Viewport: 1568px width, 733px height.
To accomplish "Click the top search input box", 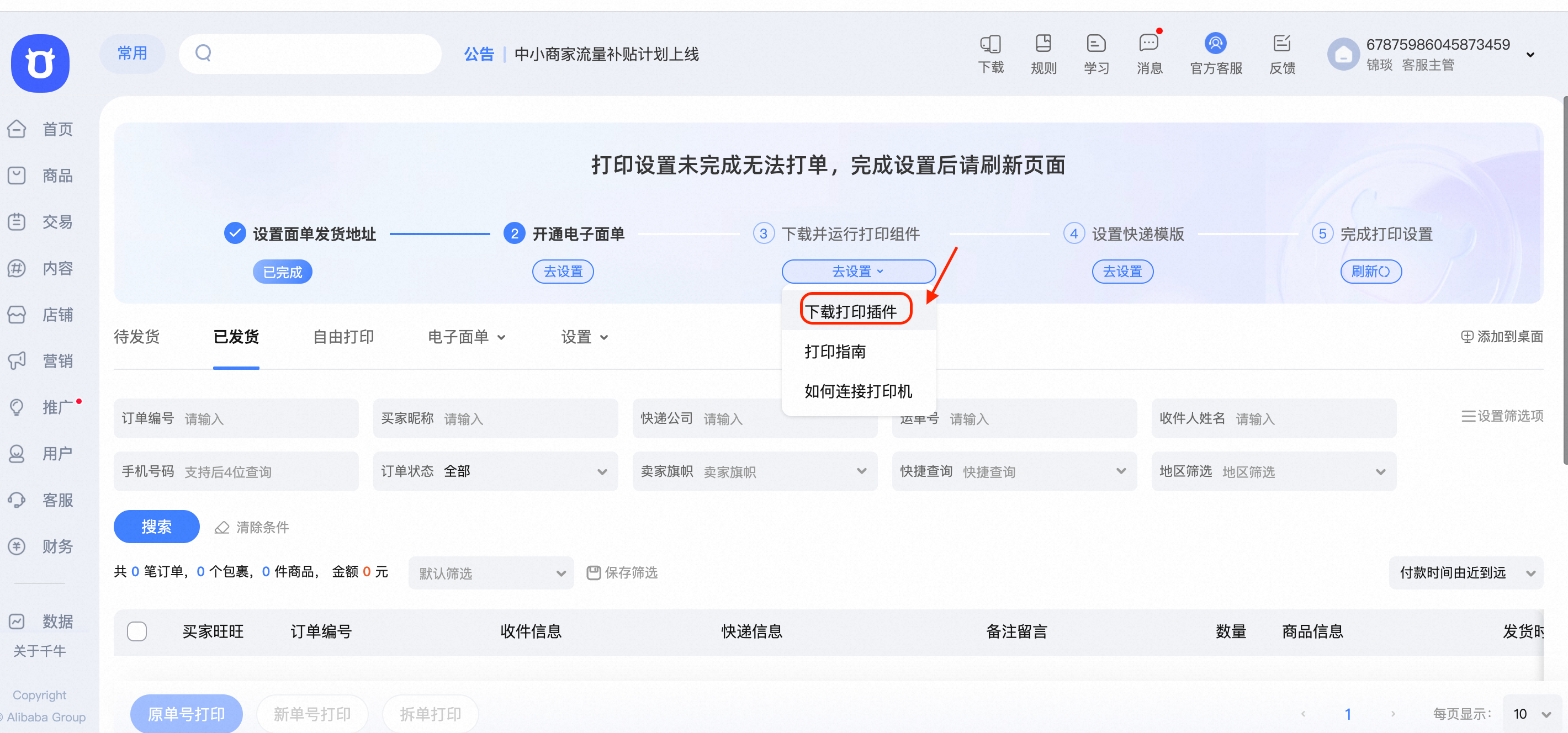I will tap(310, 54).
